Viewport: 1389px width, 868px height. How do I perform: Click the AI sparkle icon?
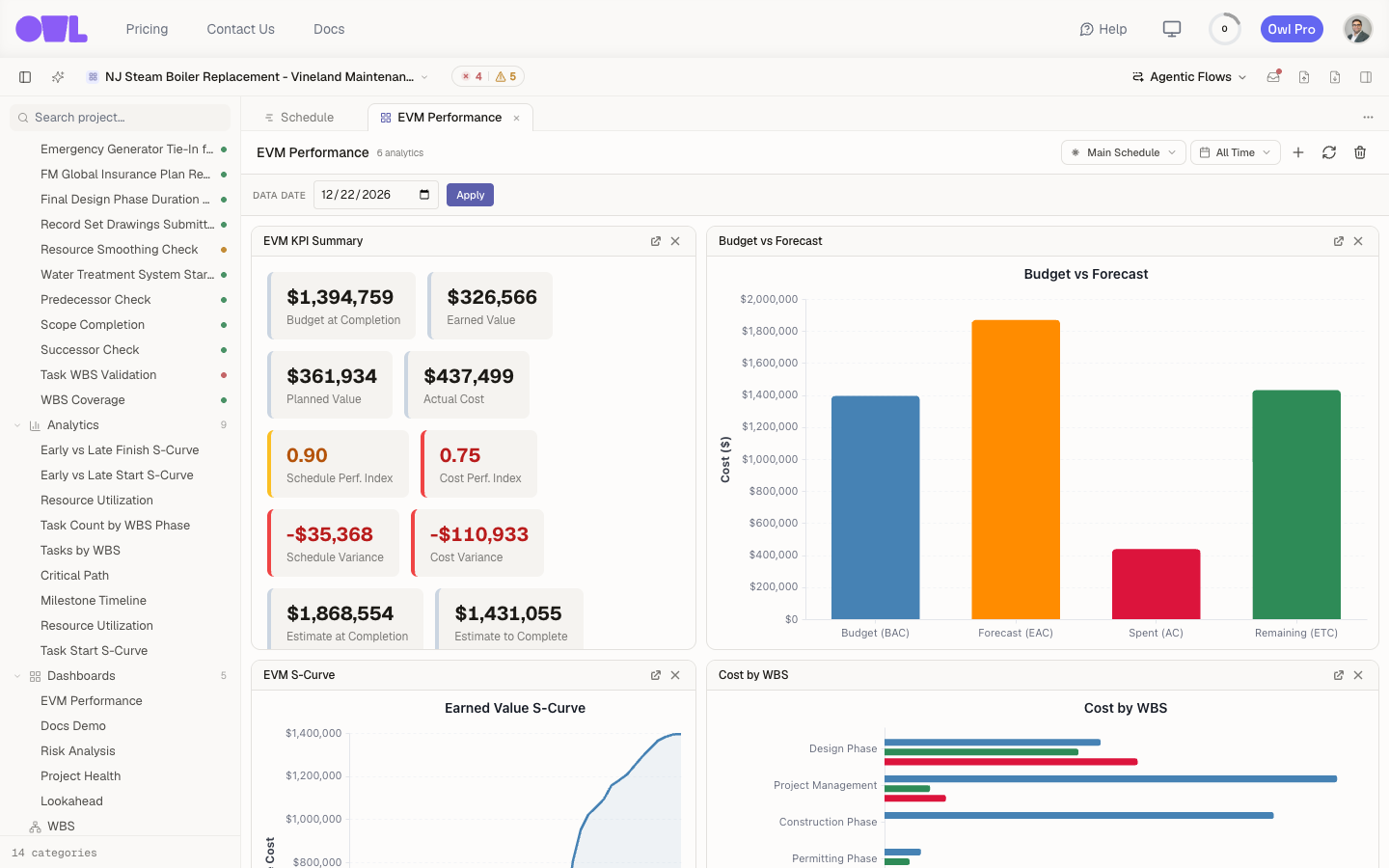[58, 77]
